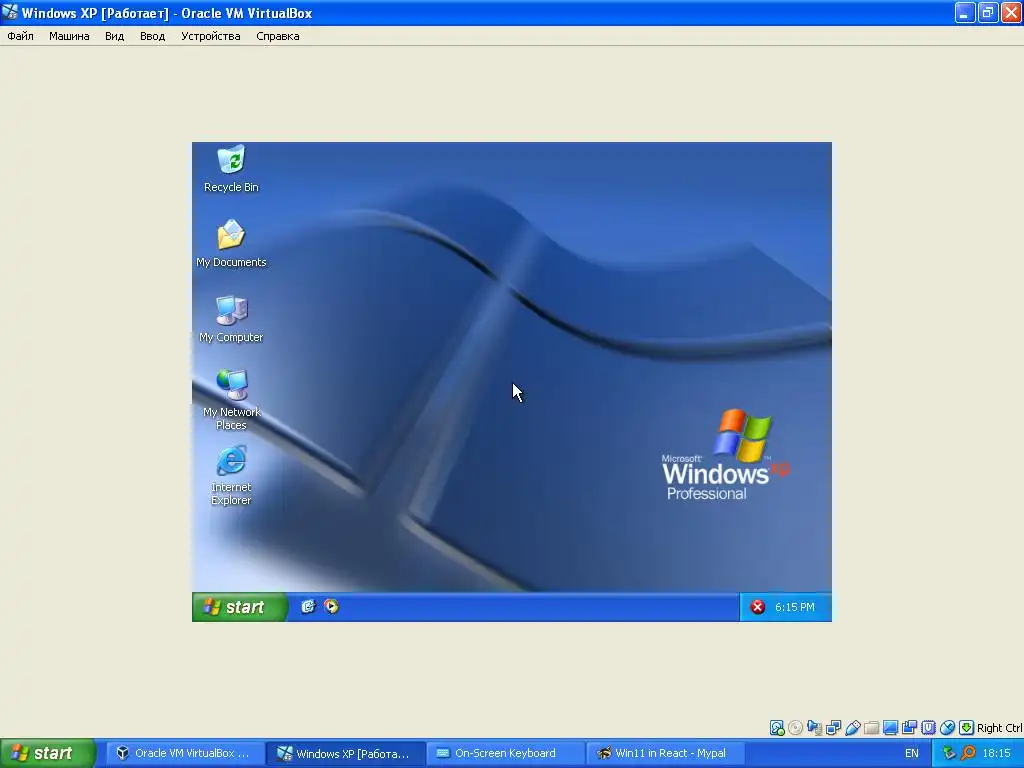Open the Recycle Bin desktop icon
The width and height of the screenshot is (1024, 768).
[x=231, y=168]
